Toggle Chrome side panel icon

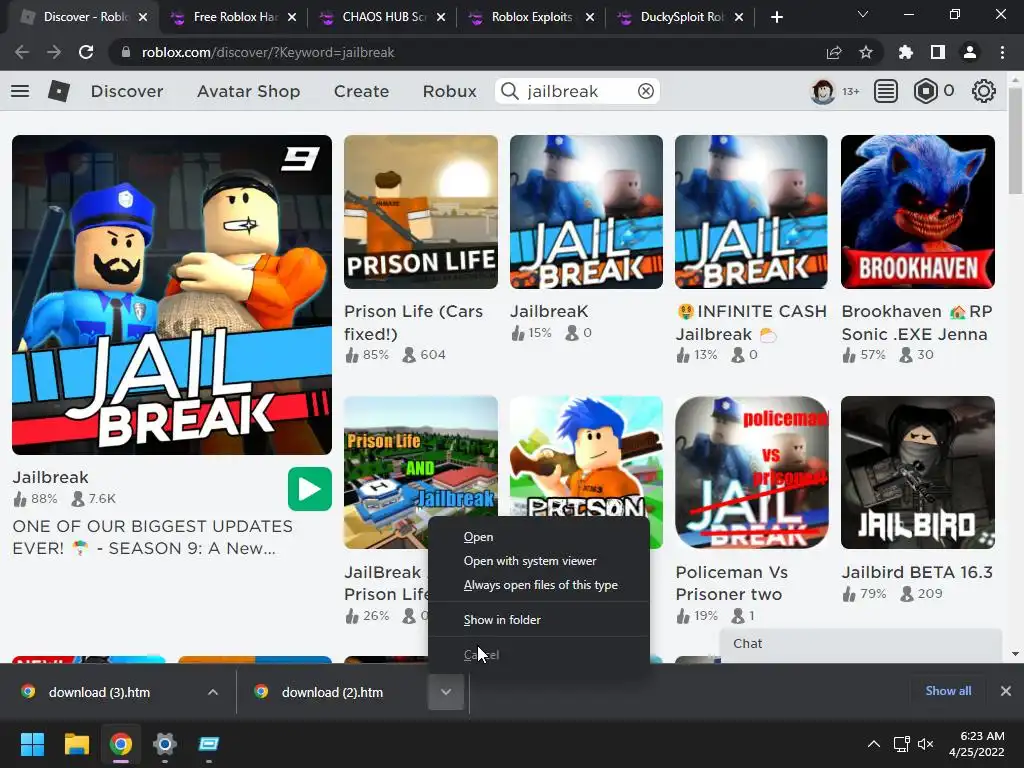point(938,52)
